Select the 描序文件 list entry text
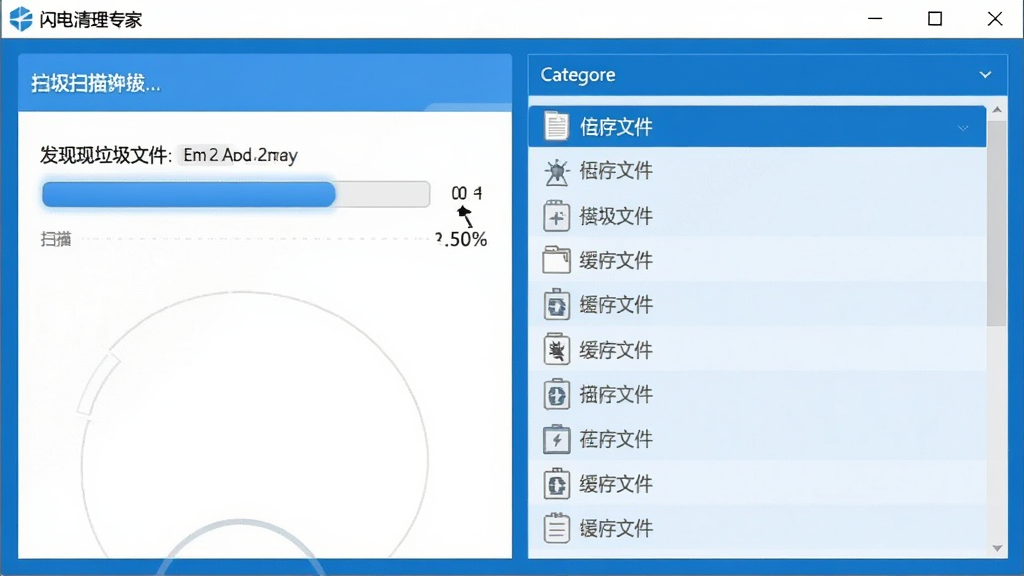The image size is (1024, 576). 616,394
